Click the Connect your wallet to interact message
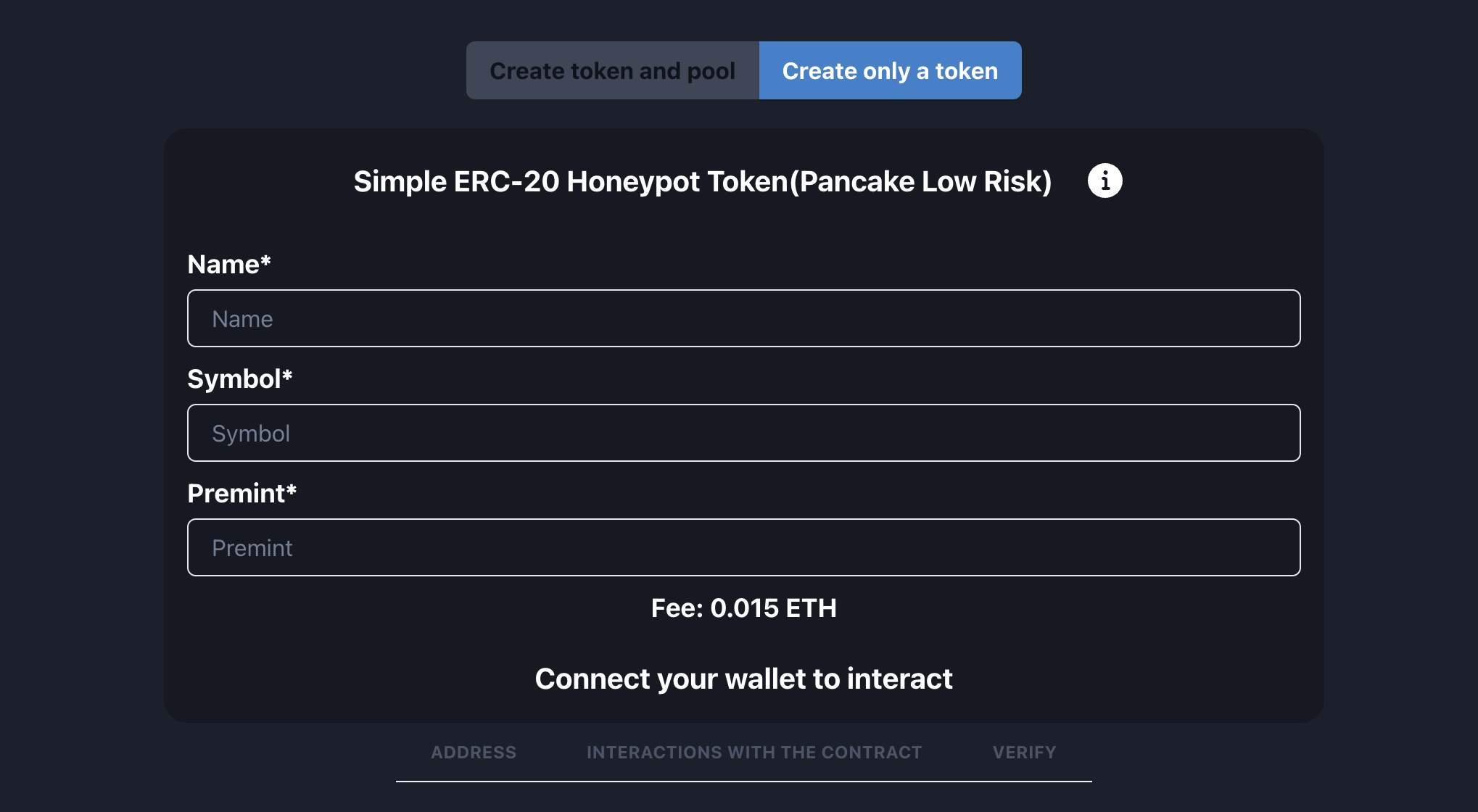The image size is (1478, 812). click(x=743, y=679)
